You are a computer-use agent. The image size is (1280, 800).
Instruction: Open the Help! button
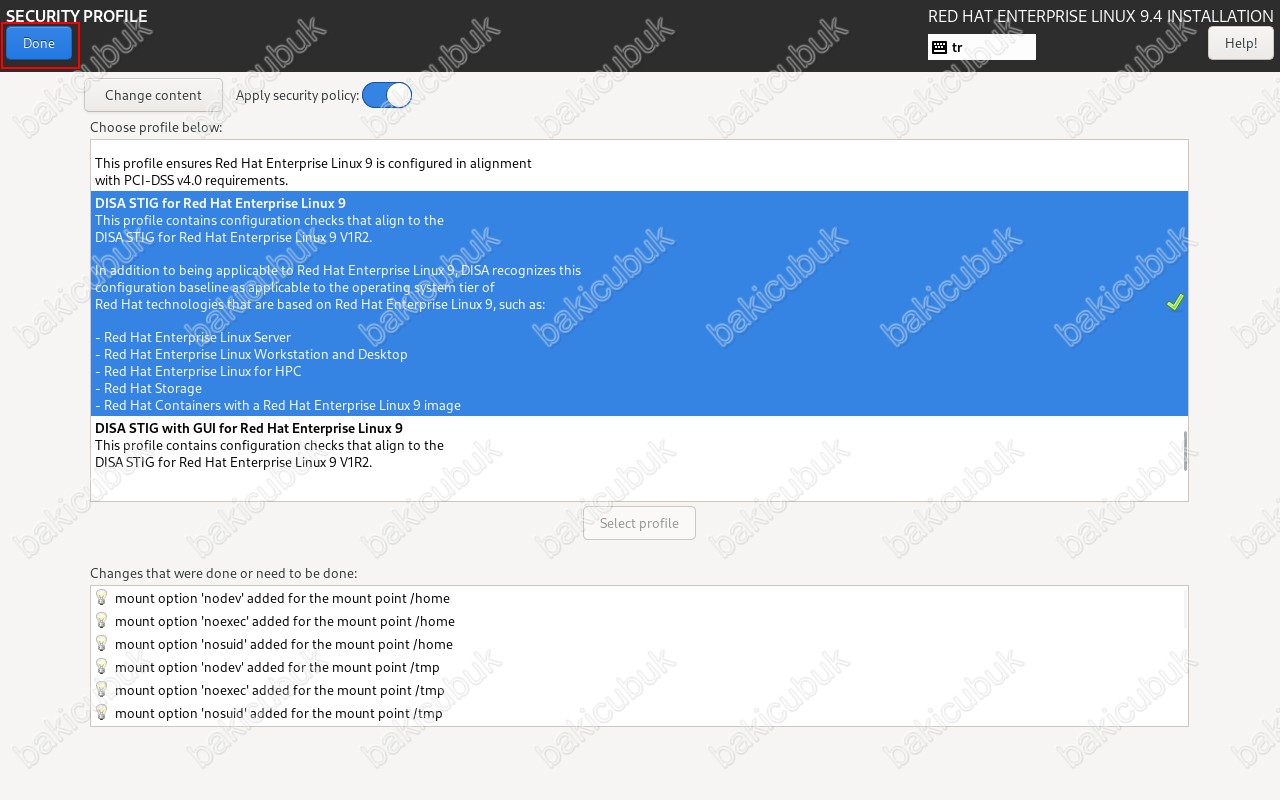tap(1240, 43)
